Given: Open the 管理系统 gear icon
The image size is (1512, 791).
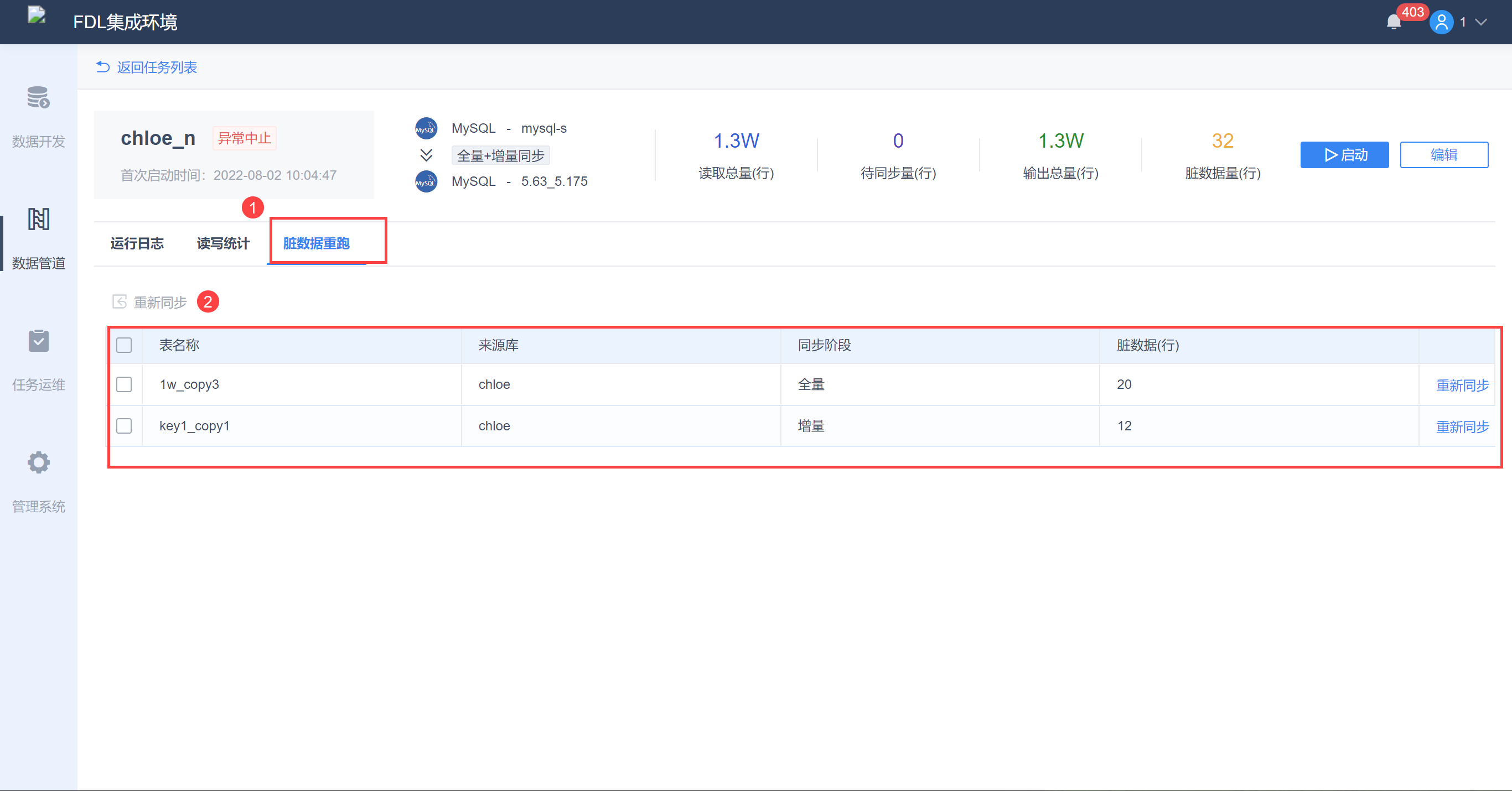Looking at the screenshot, I should pos(38,462).
